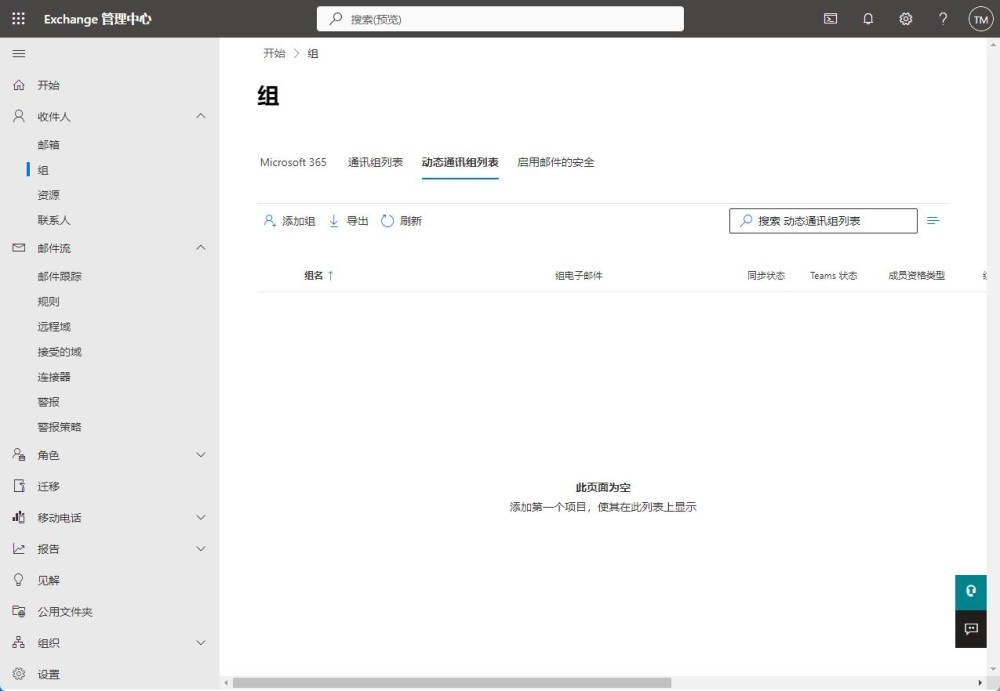This screenshot has width=1000, height=691.
Task: Open the settings gear in top bar
Action: [x=906, y=19]
